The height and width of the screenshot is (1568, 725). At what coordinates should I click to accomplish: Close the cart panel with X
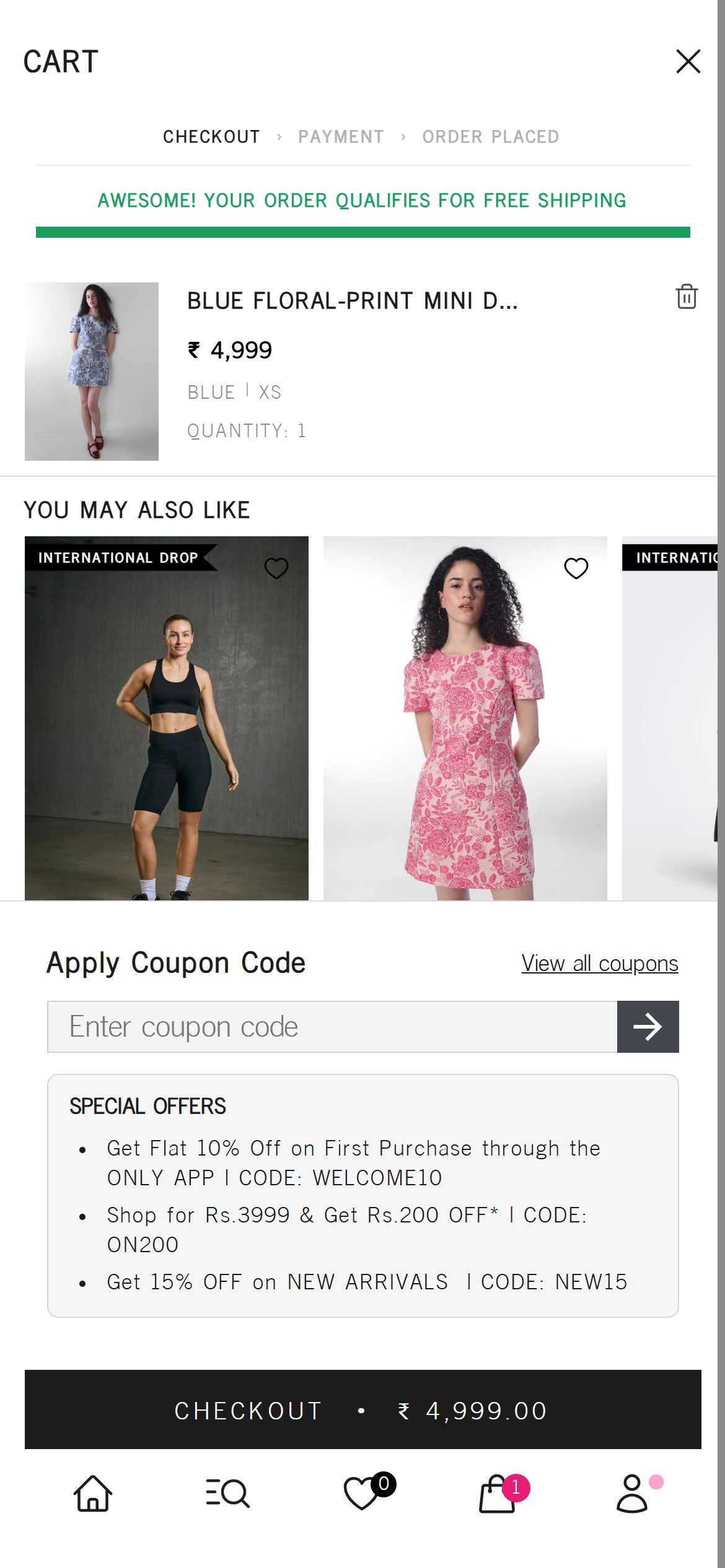[688, 61]
